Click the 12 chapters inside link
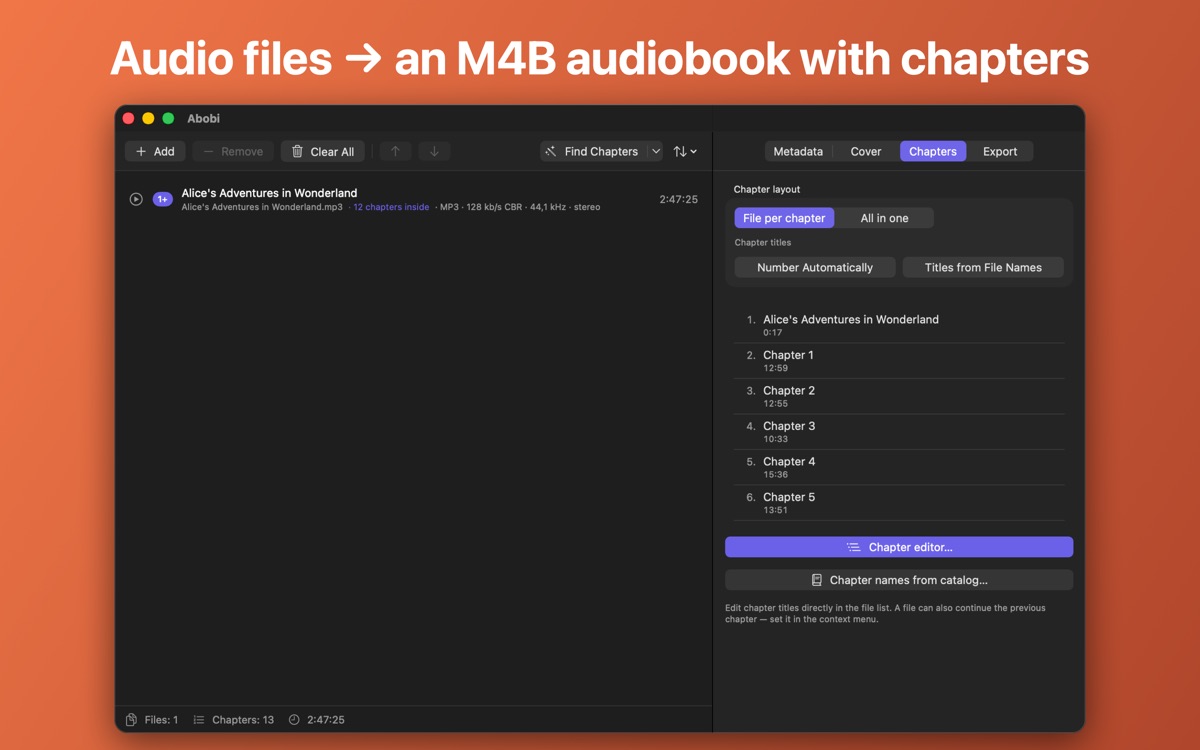This screenshot has width=1200, height=750. tap(391, 207)
